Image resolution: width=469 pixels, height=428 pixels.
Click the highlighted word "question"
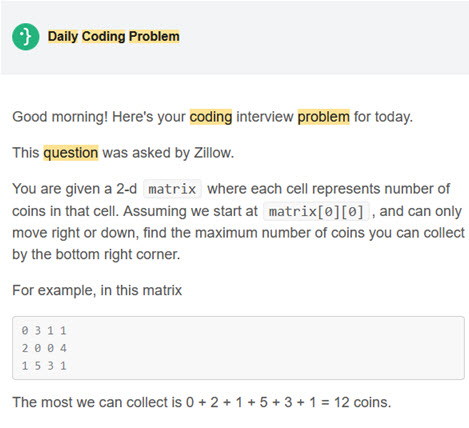click(71, 153)
